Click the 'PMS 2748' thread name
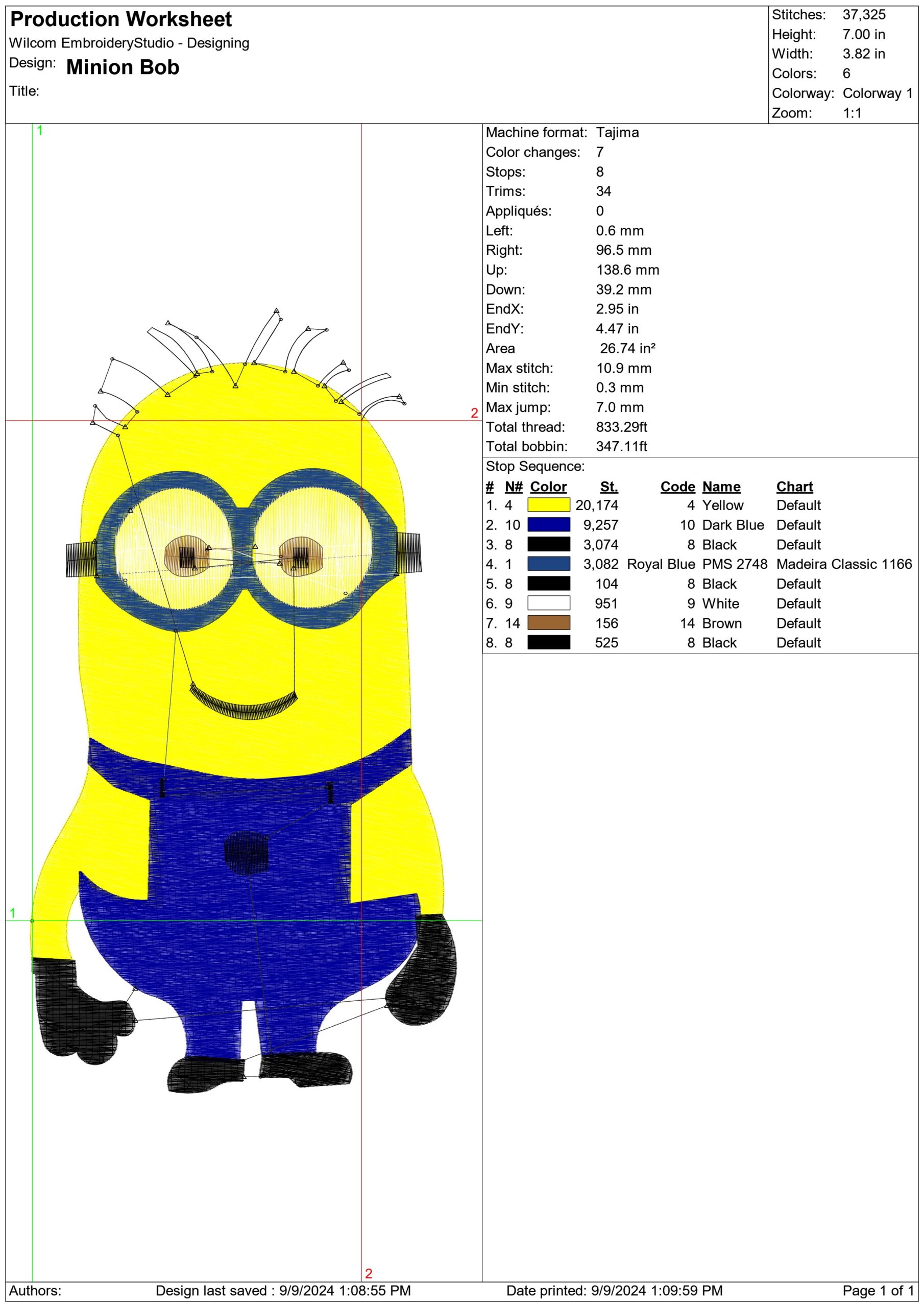The height and width of the screenshot is (1307, 924). pyautogui.click(x=735, y=564)
